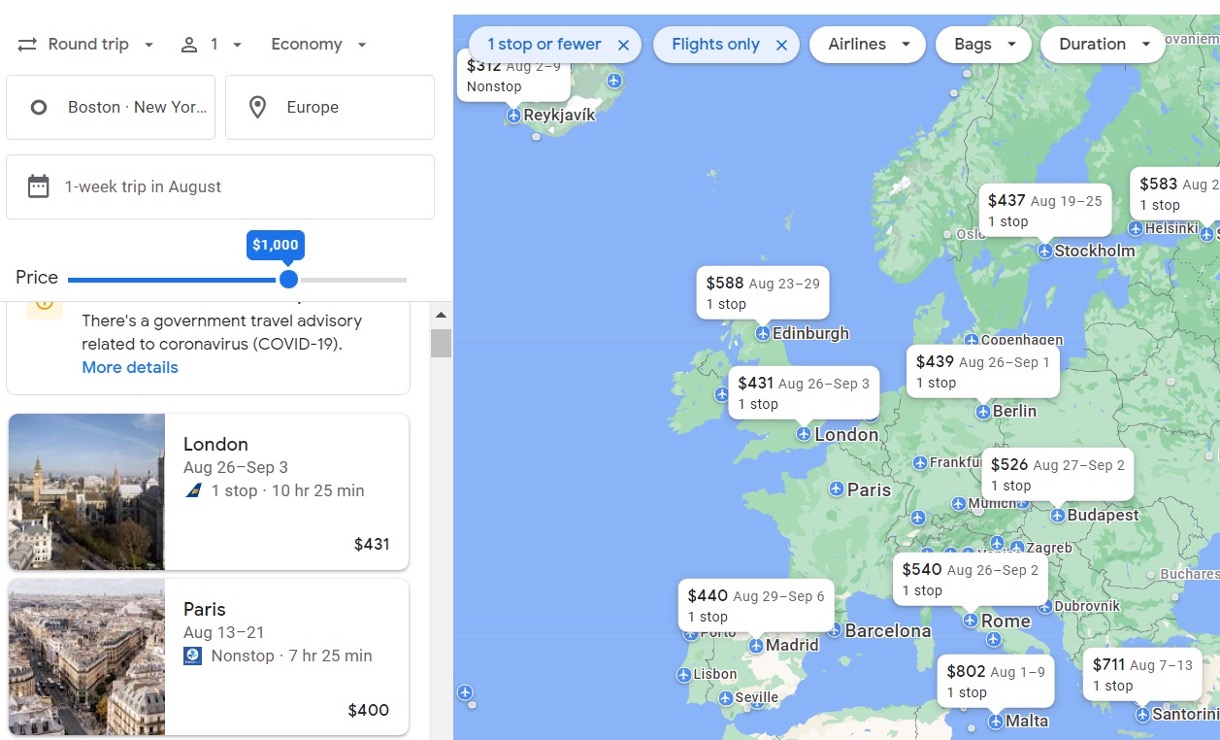The width and height of the screenshot is (1220, 740).
Task: Open the passenger count dropdown
Action: [x=212, y=45]
